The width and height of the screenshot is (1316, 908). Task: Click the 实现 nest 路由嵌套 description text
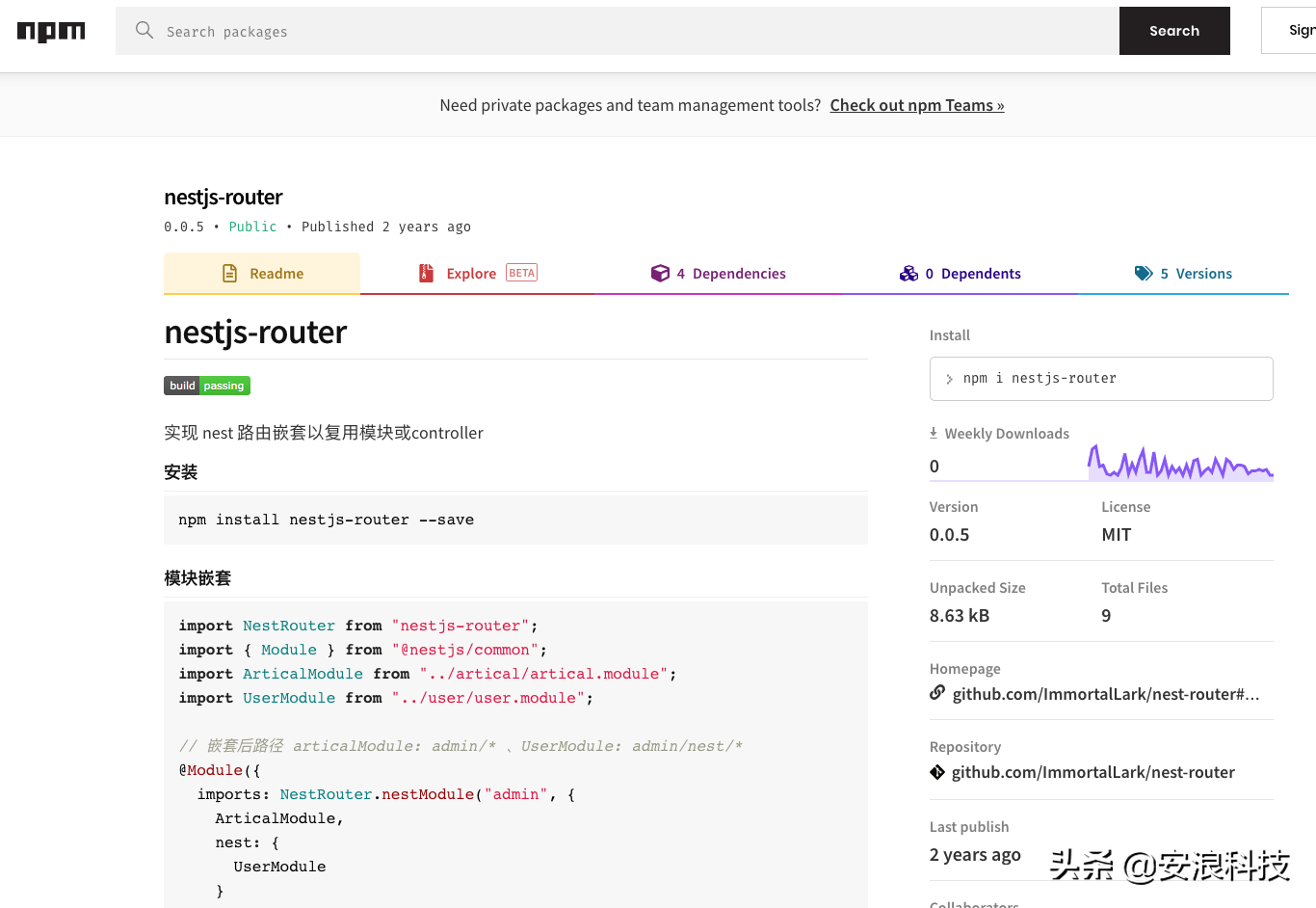pyautogui.click(x=324, y=433)
